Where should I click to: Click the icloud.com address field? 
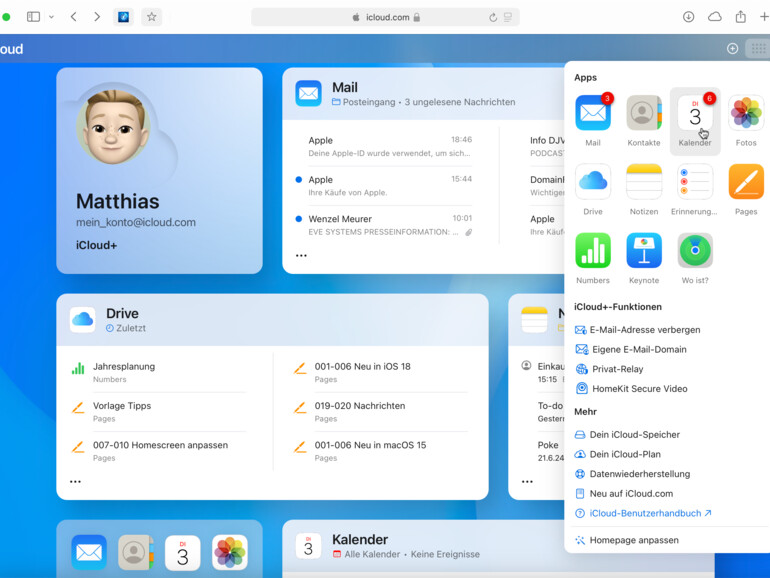point(385,17)
